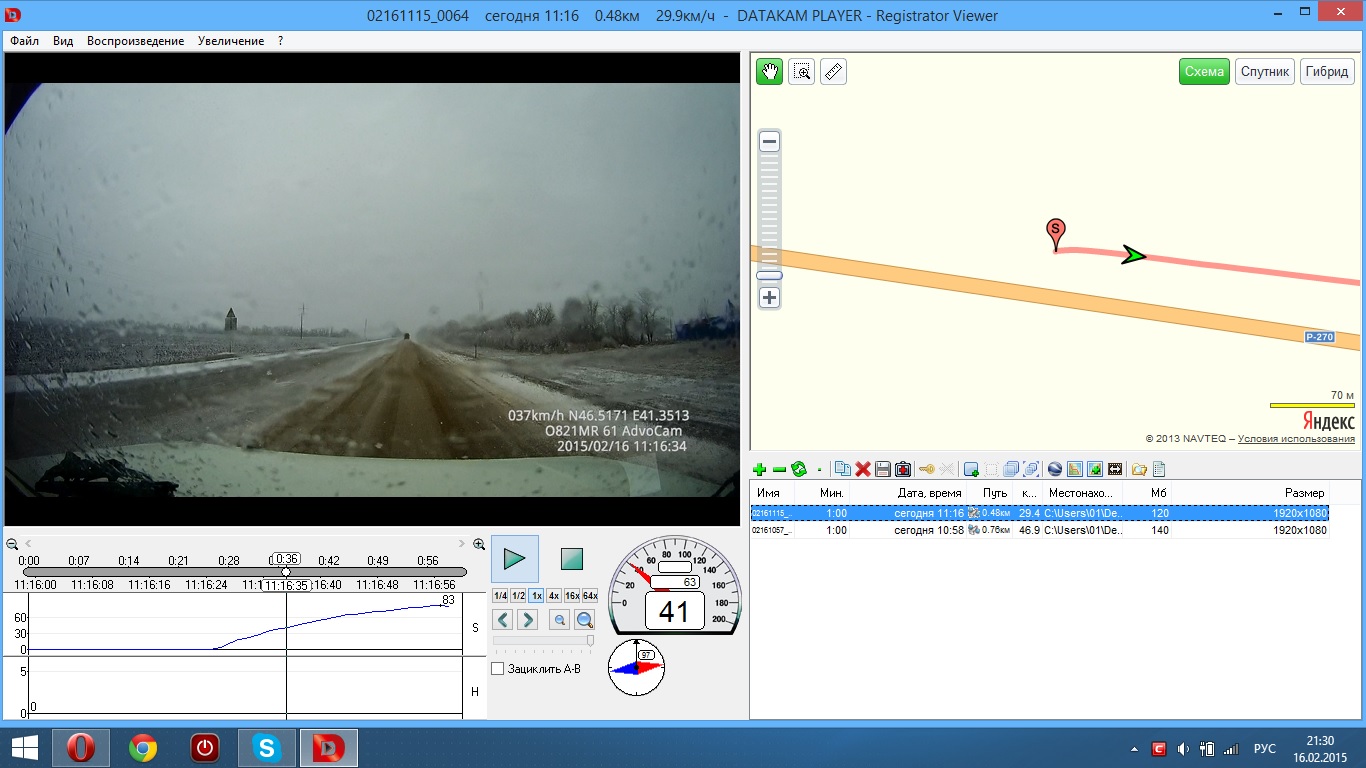Click the Условия использования link on map
Screen dimensions: 1366x768
(1298, 439)
